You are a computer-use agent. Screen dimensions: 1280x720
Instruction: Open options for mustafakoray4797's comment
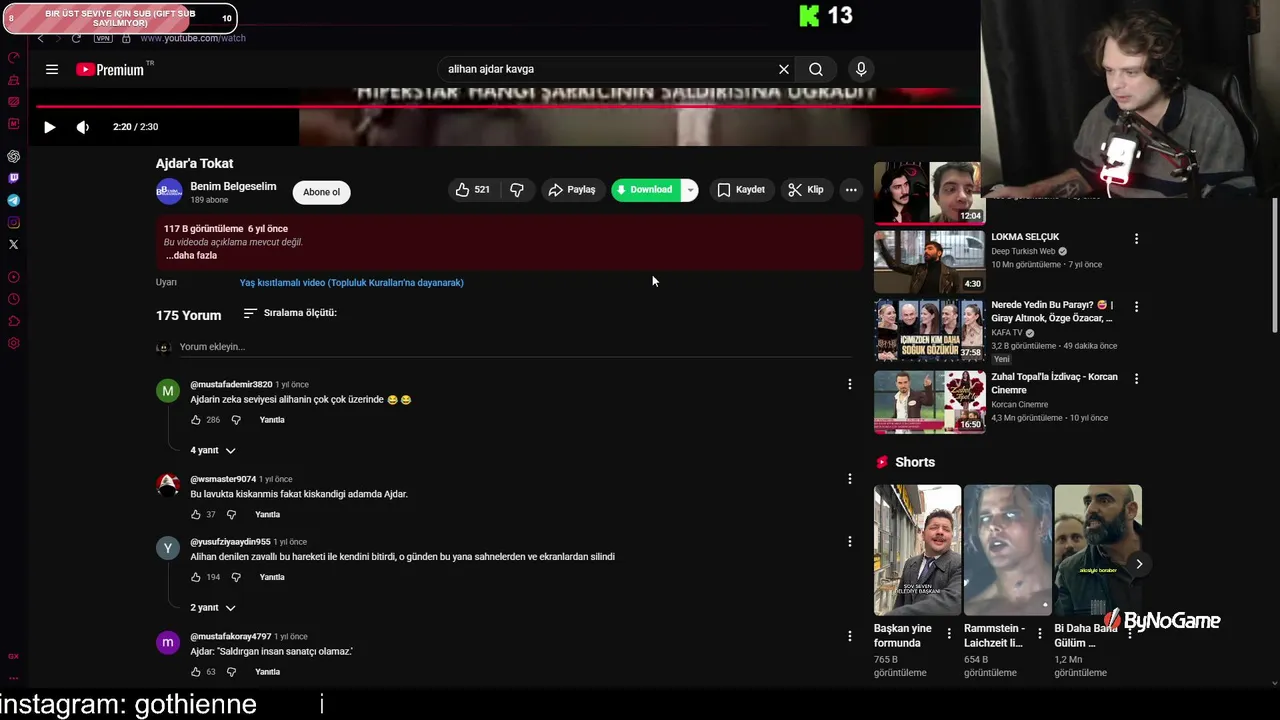tap(850, 636)
